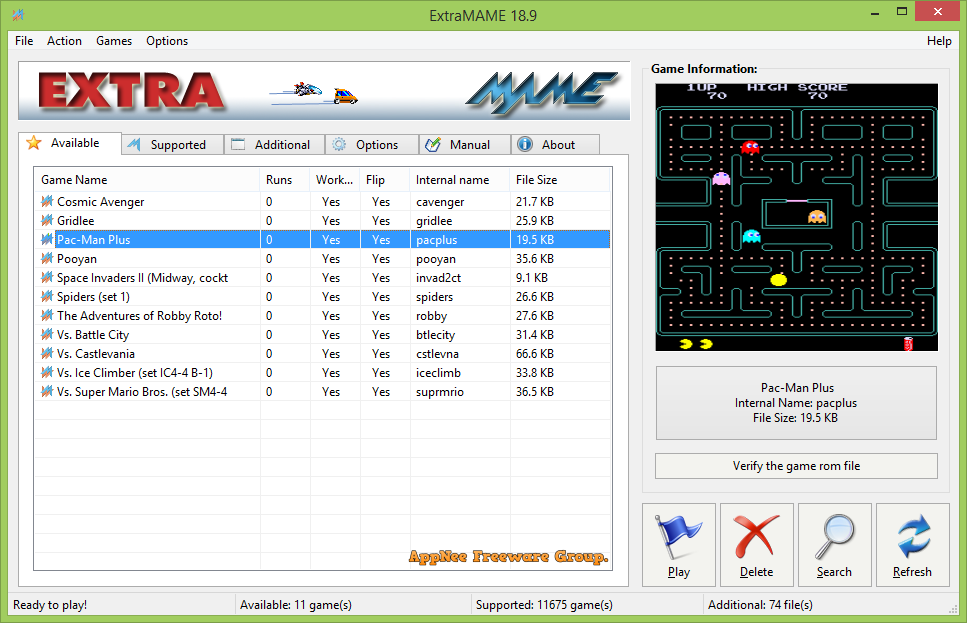Switch to the Supported tab
Viewport: 967px width, 623px height.
173,144
